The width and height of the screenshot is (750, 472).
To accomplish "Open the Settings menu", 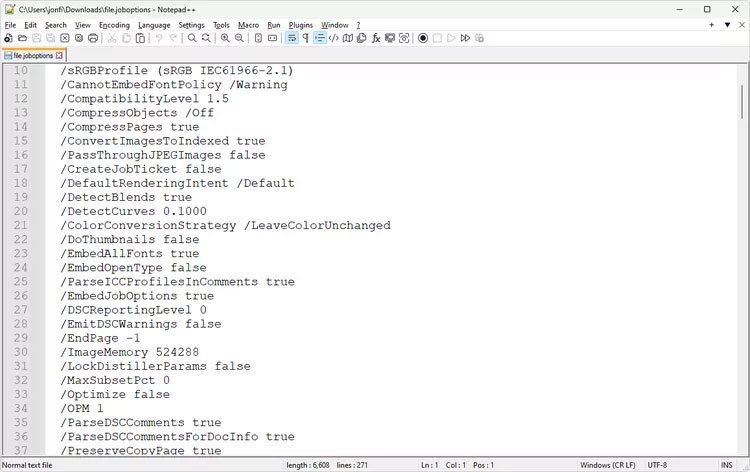I will tap(191, 25).
